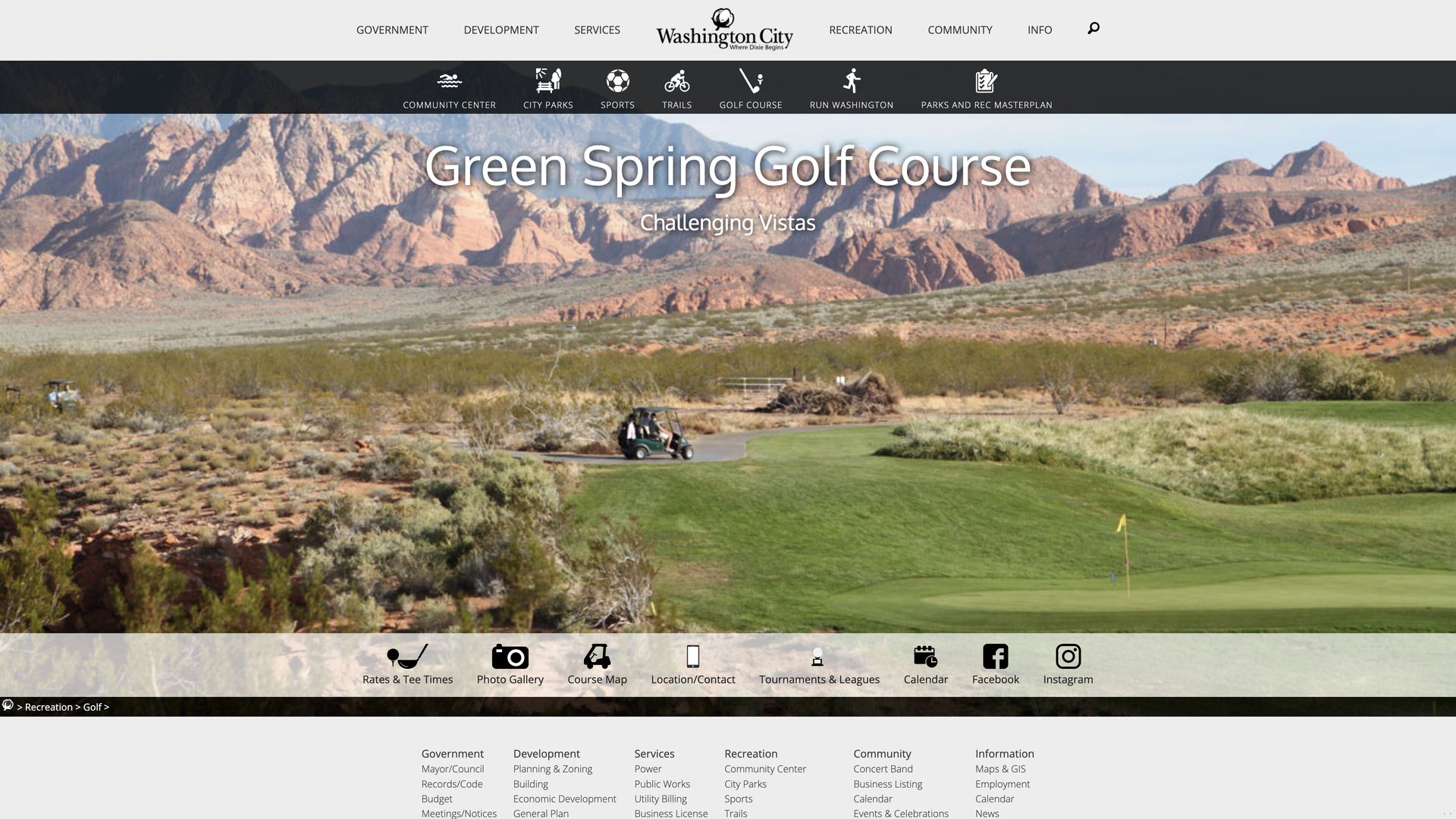Open the Development menu

[x=501, y=30]
